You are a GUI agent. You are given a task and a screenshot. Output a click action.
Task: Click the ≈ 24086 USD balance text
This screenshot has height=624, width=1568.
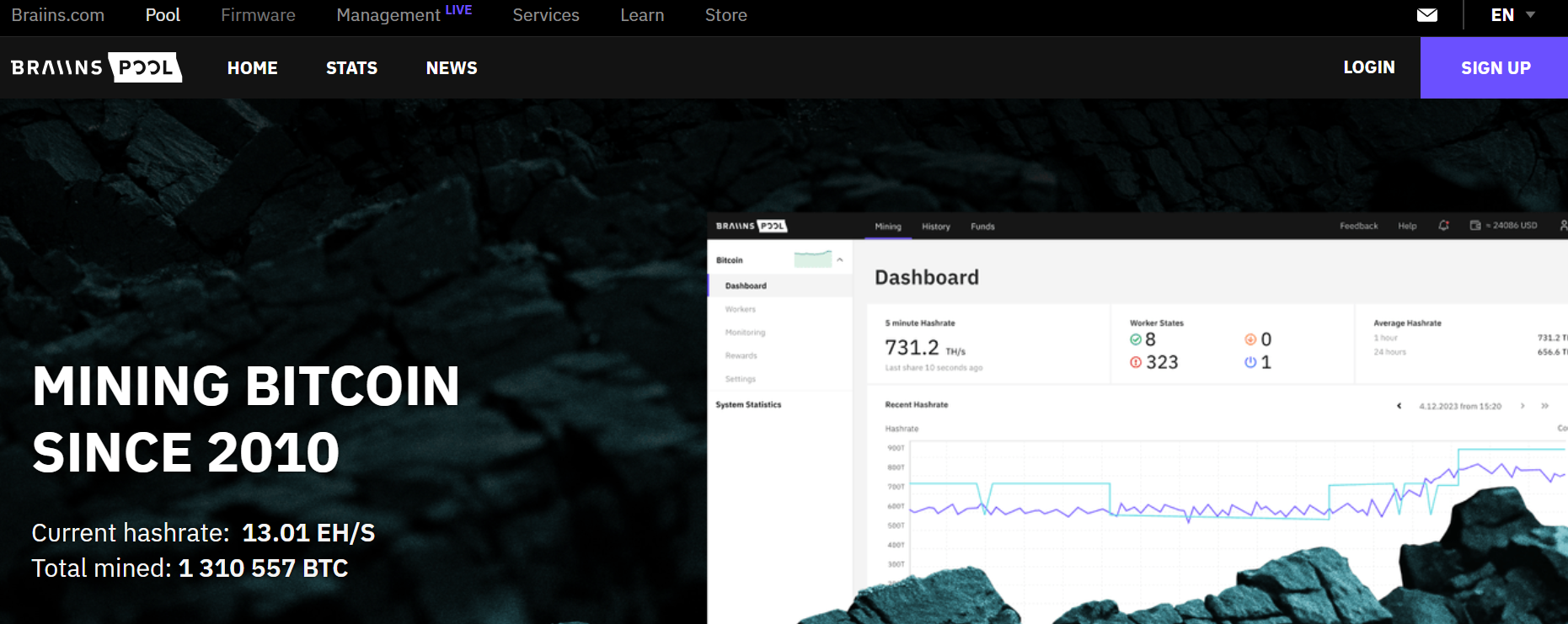click(x=1512, y=226)
